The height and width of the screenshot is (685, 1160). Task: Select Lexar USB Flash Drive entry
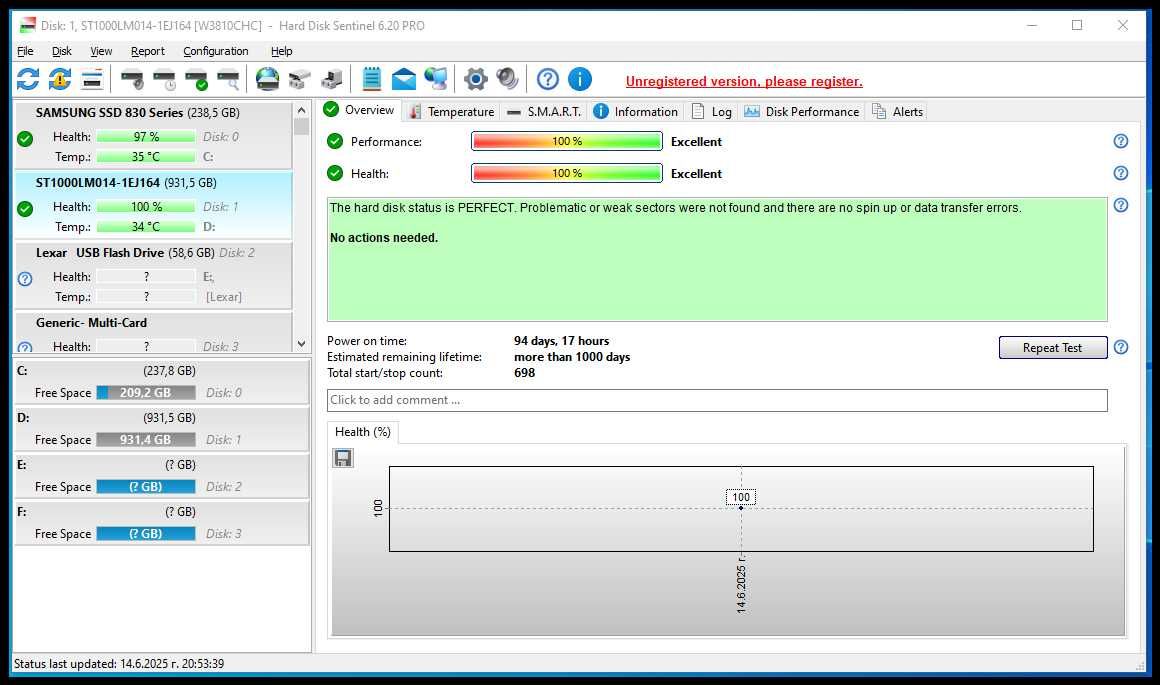[x=153, y=275]
